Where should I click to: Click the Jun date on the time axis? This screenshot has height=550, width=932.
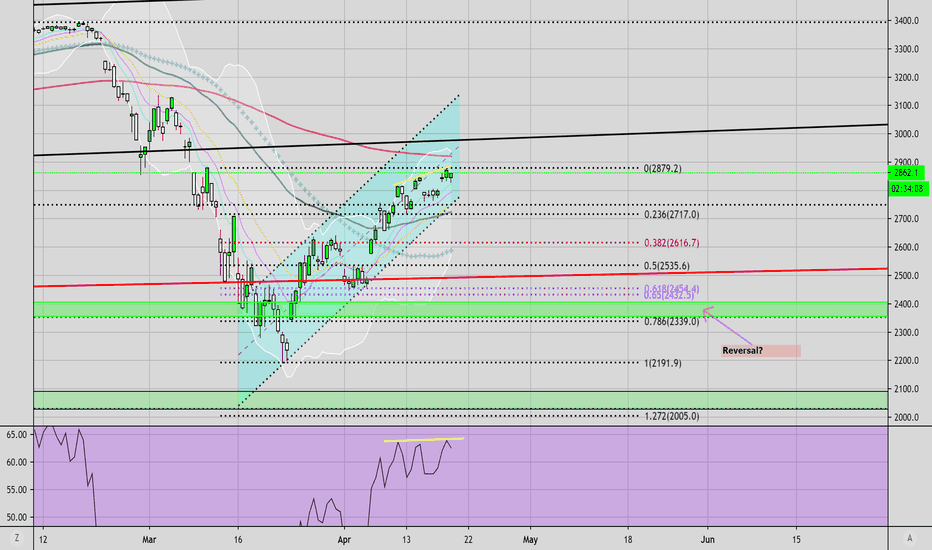click(x=707, y=540)
